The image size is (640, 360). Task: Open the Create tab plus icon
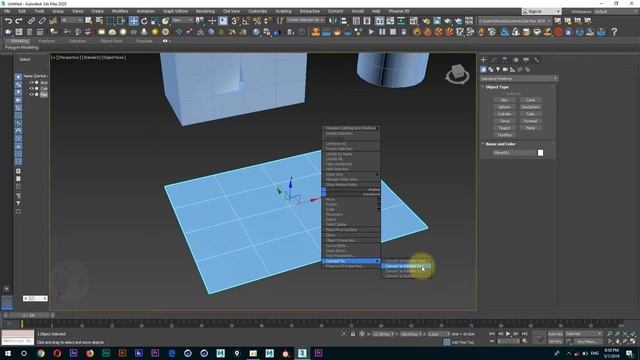[x=484, y=60]
